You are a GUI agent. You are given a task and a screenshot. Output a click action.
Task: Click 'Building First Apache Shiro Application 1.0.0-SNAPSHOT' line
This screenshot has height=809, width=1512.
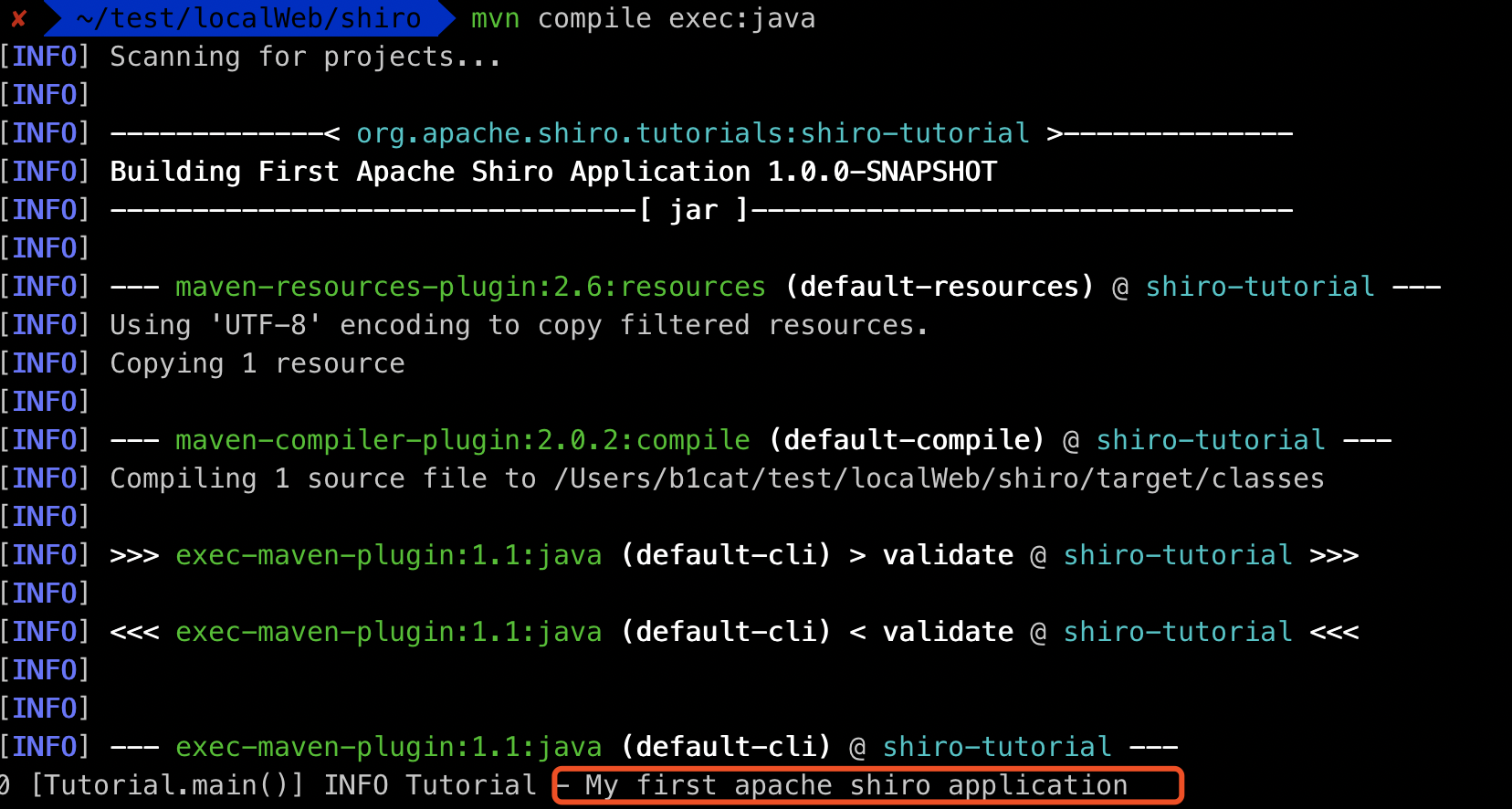point(553,172)
